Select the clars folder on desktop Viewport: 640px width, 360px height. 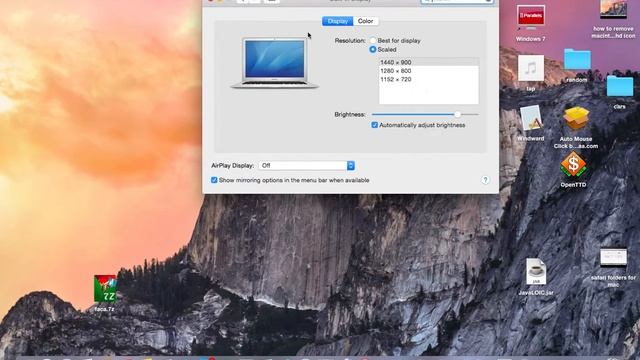click(x=620, y=86)
